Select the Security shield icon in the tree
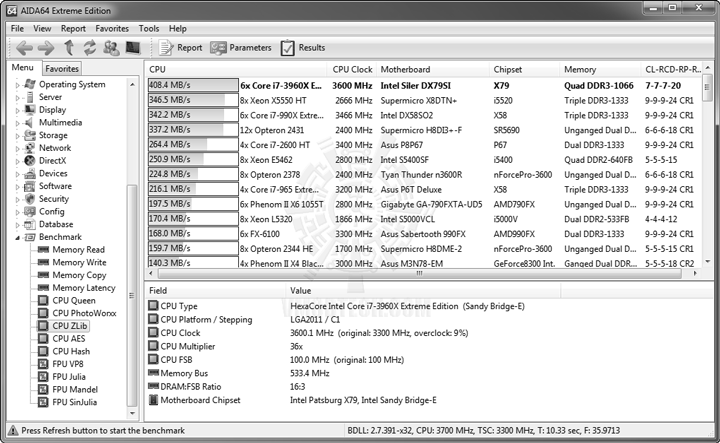 pos(29,199)
